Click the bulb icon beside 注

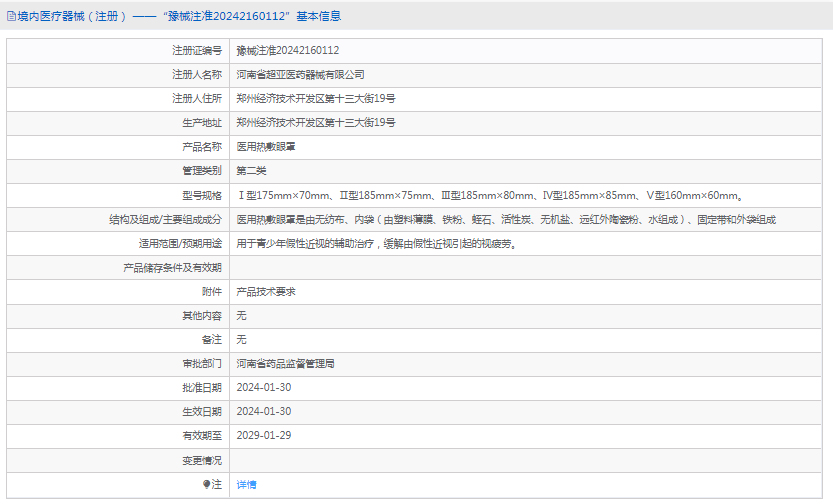[x=207, y=484]
